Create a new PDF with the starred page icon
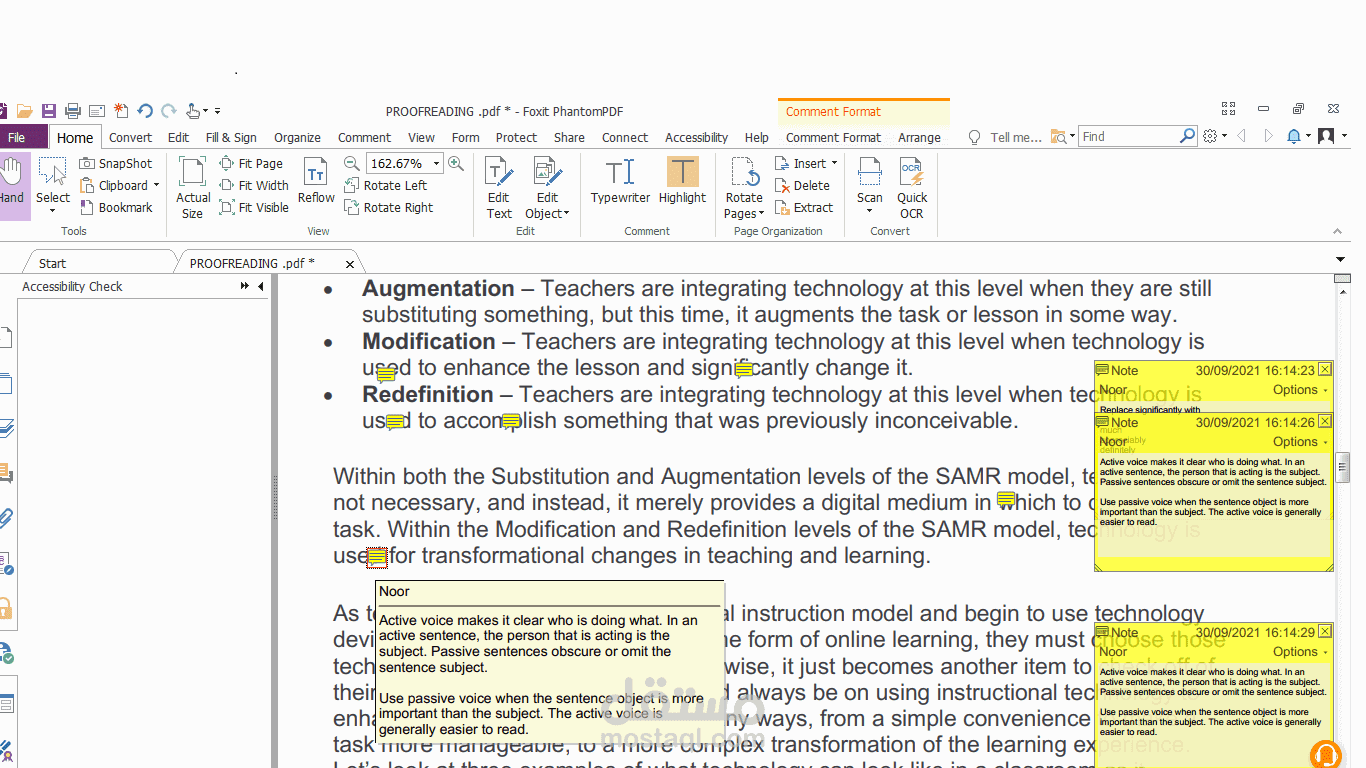Screen dimensions: 1366x768 [121, 111]
